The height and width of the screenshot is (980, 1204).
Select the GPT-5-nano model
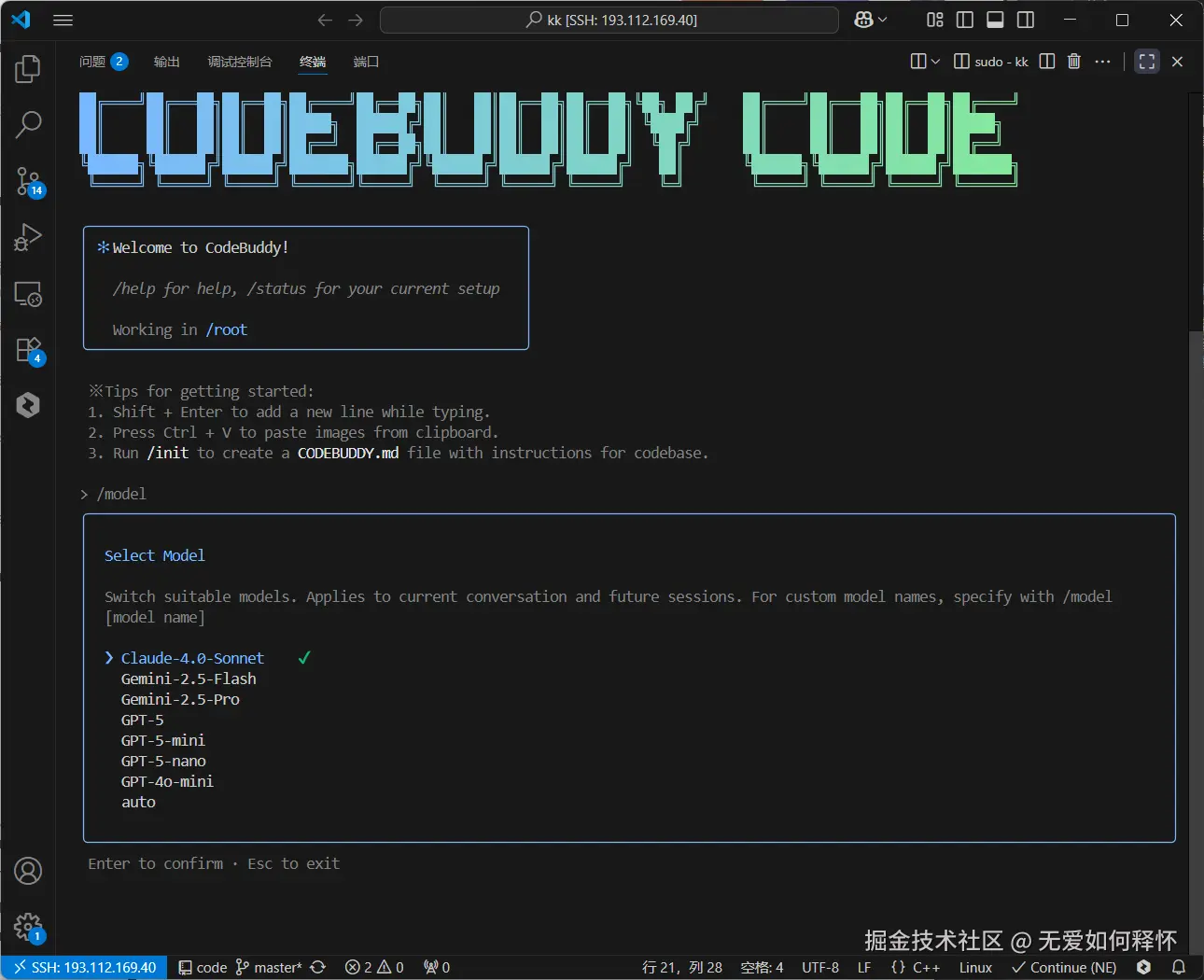(x=163, y=761)
